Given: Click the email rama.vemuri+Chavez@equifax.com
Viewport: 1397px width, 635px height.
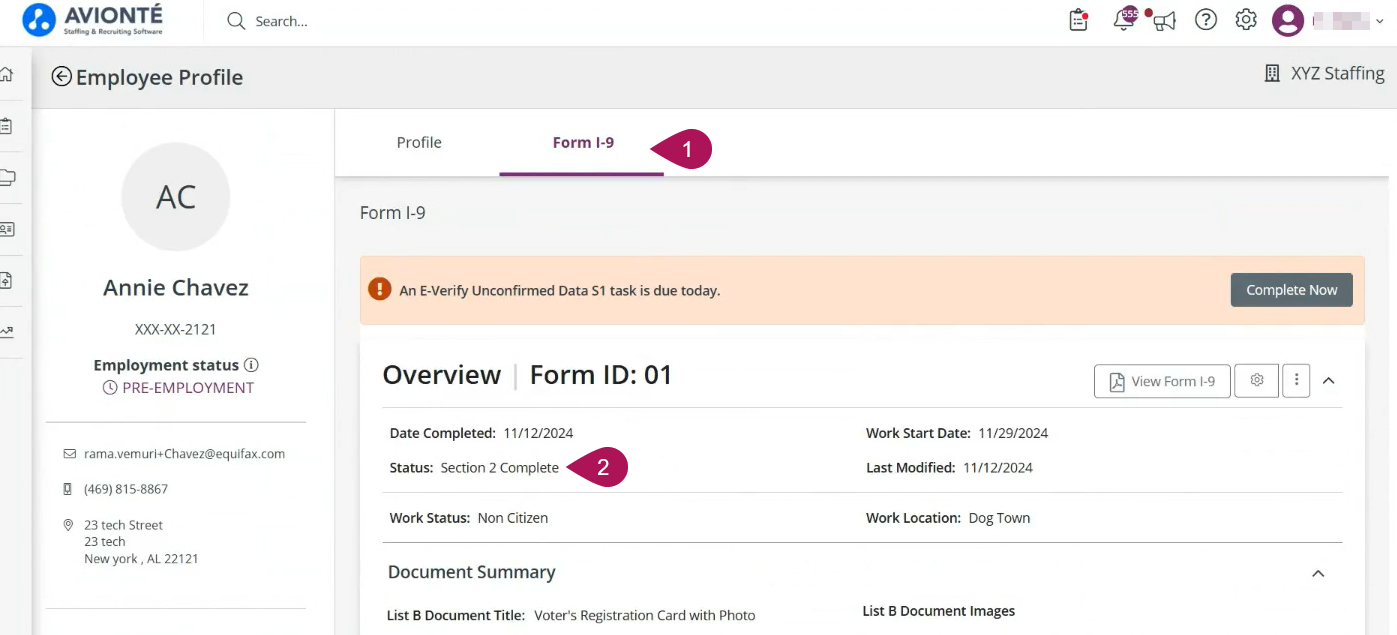Looking at the screenshot, I should (x=184, y=453).
